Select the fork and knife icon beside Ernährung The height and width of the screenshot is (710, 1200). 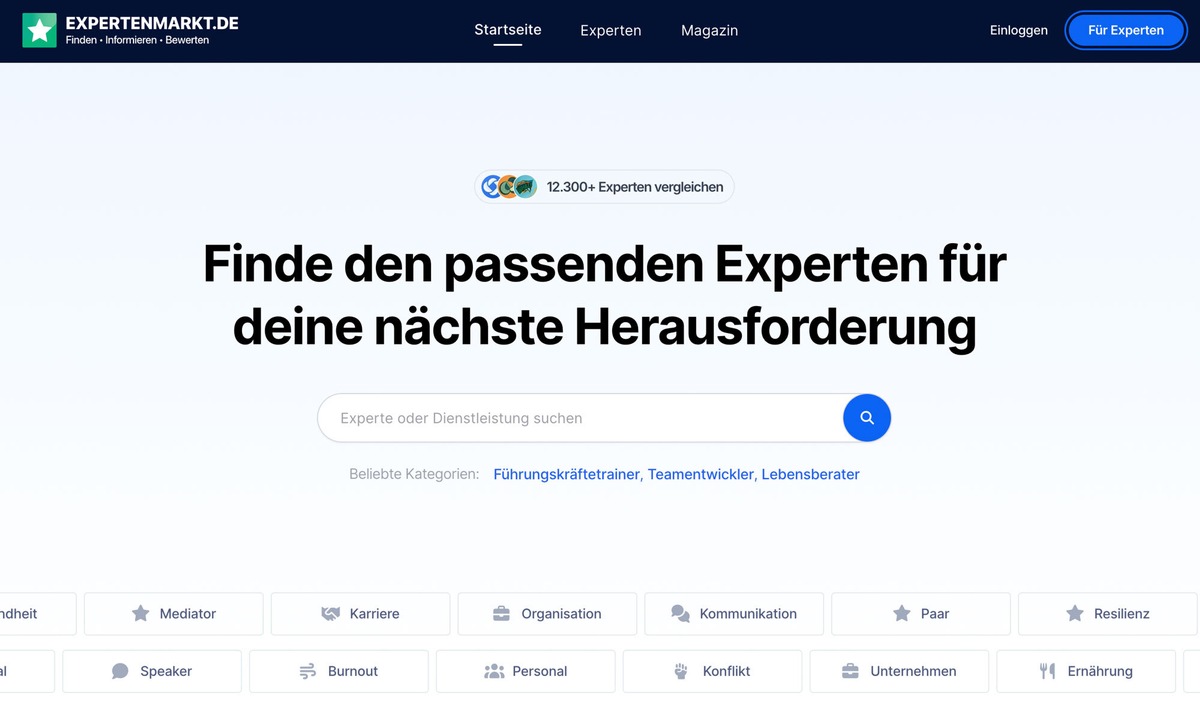click(x=1046, y=671)
